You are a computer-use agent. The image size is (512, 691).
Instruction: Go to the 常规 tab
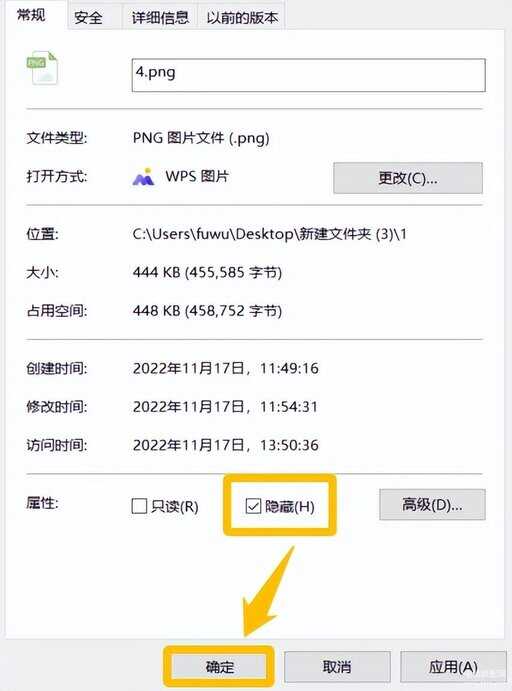pyautogui.click(x=31, y=15)
